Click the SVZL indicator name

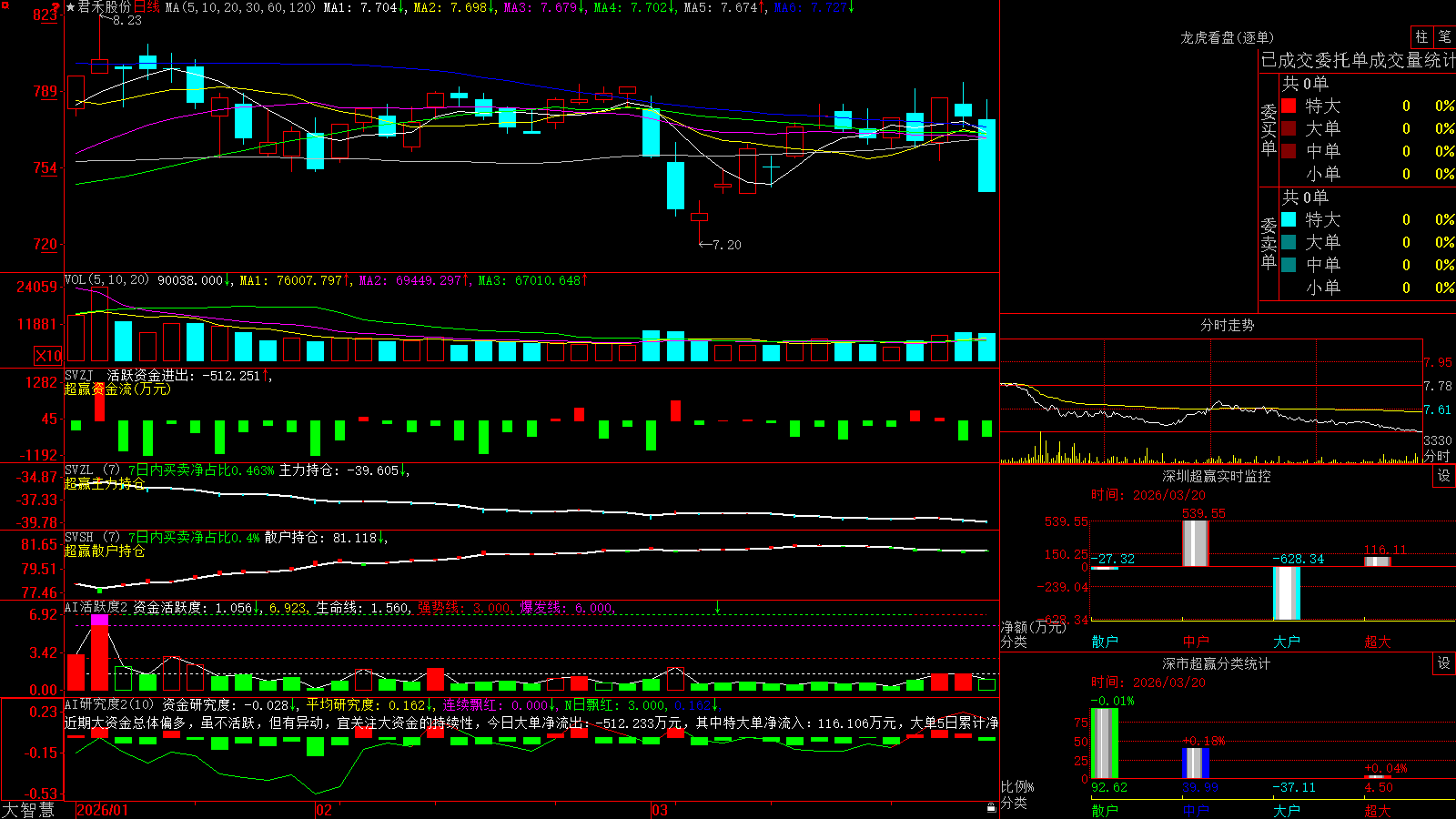79,470
